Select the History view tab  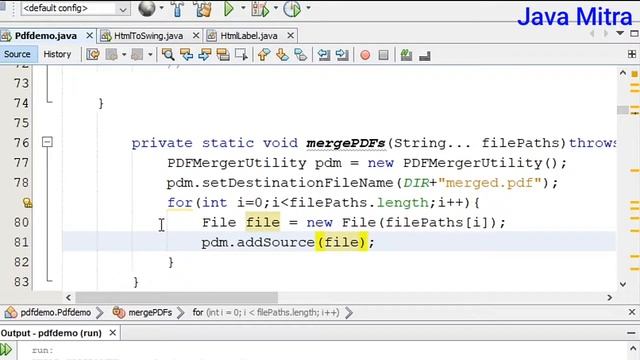pos(57,54)
